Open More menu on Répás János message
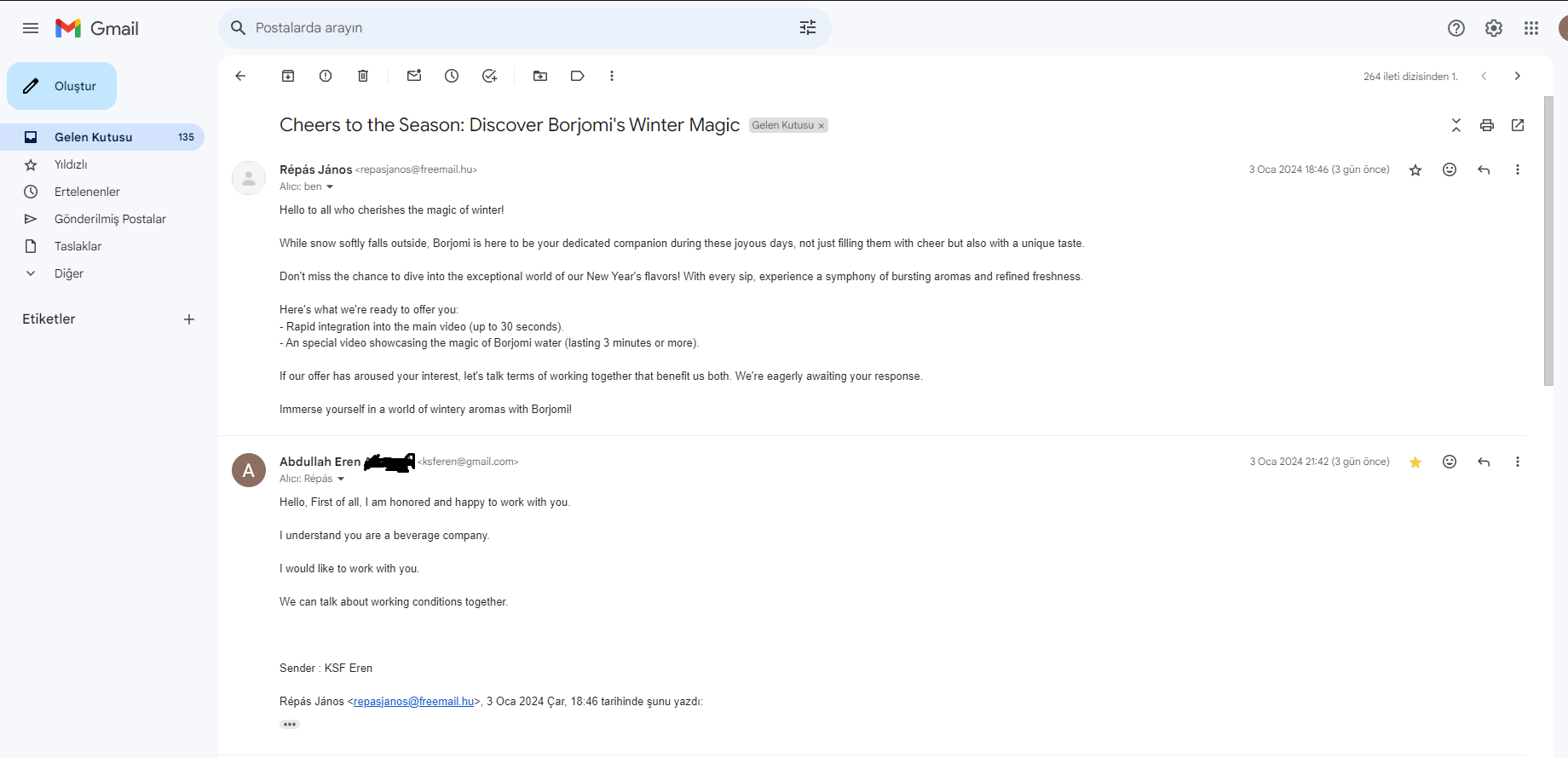1568x758 pixels. [1518, 169]
